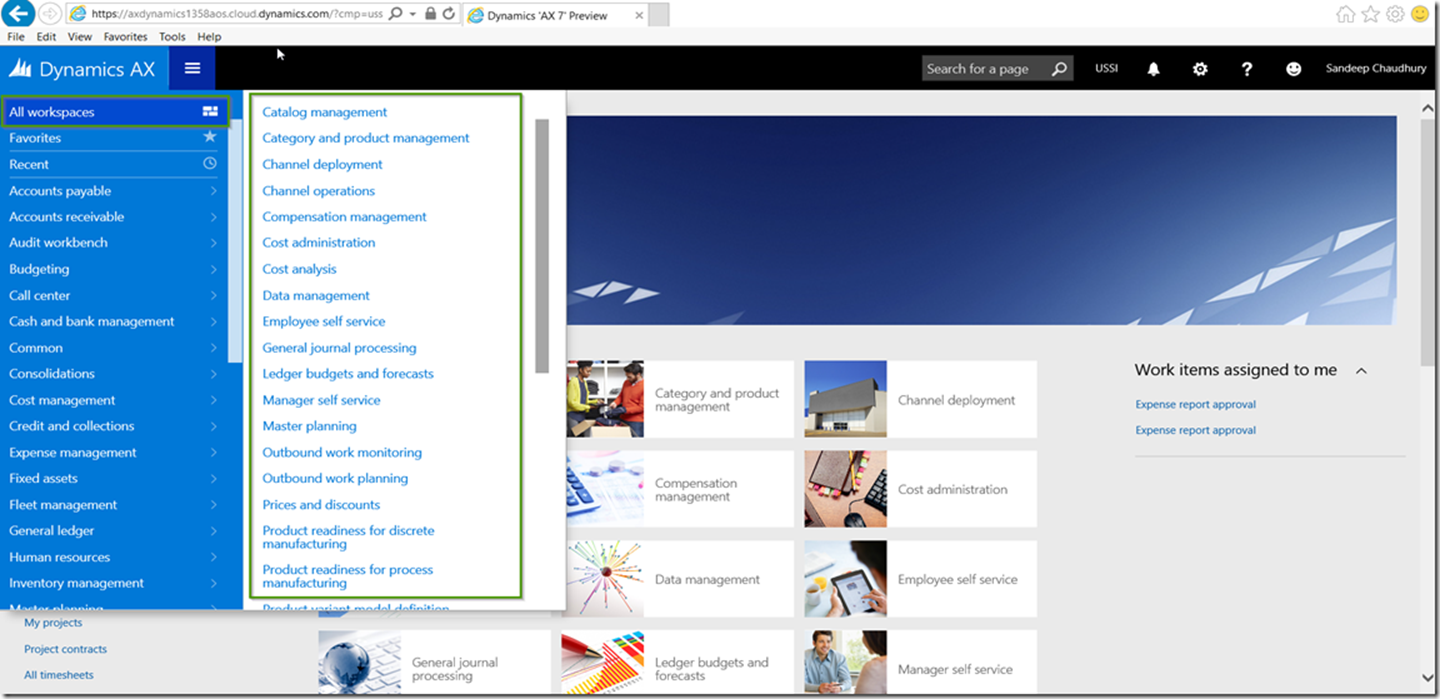Select Recent in navigation pane
1440x699 pixels.
(x=113, y=164)
